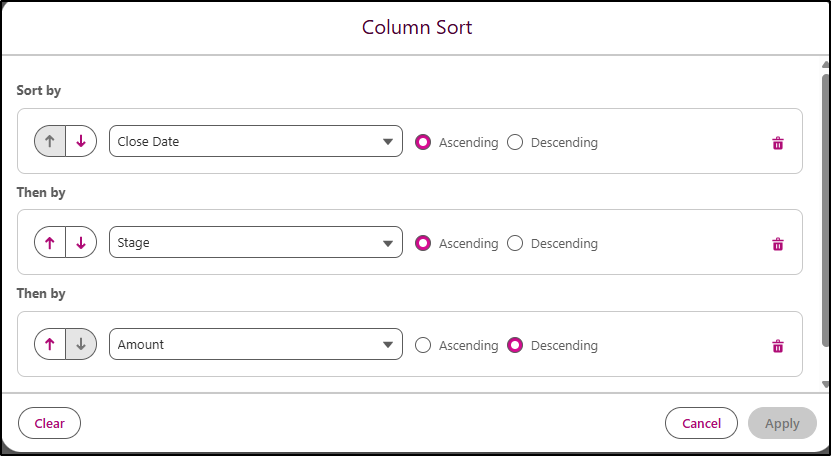Move Stage sort level down
The image size is (831, 456).
tap(81, 243)
